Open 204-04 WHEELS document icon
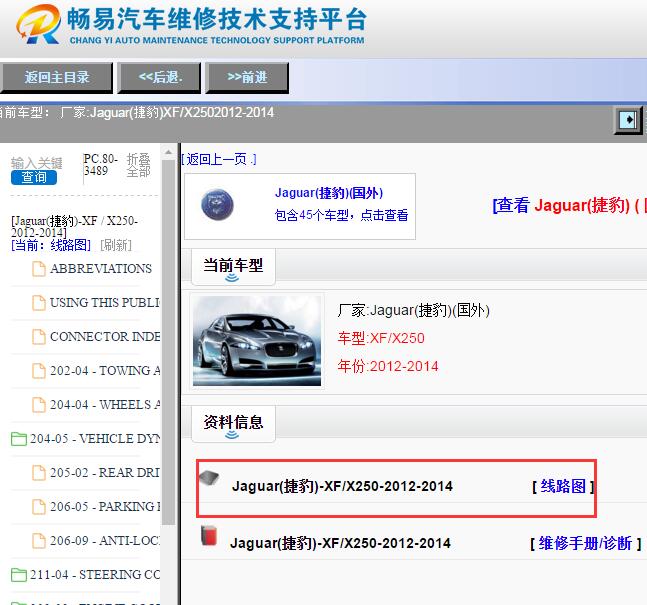Image resolution: width=647 pixels, height=605 pixels. point(39,405)
